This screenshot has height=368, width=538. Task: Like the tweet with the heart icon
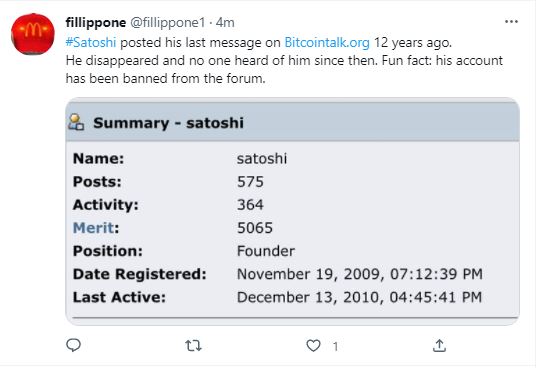313,345
